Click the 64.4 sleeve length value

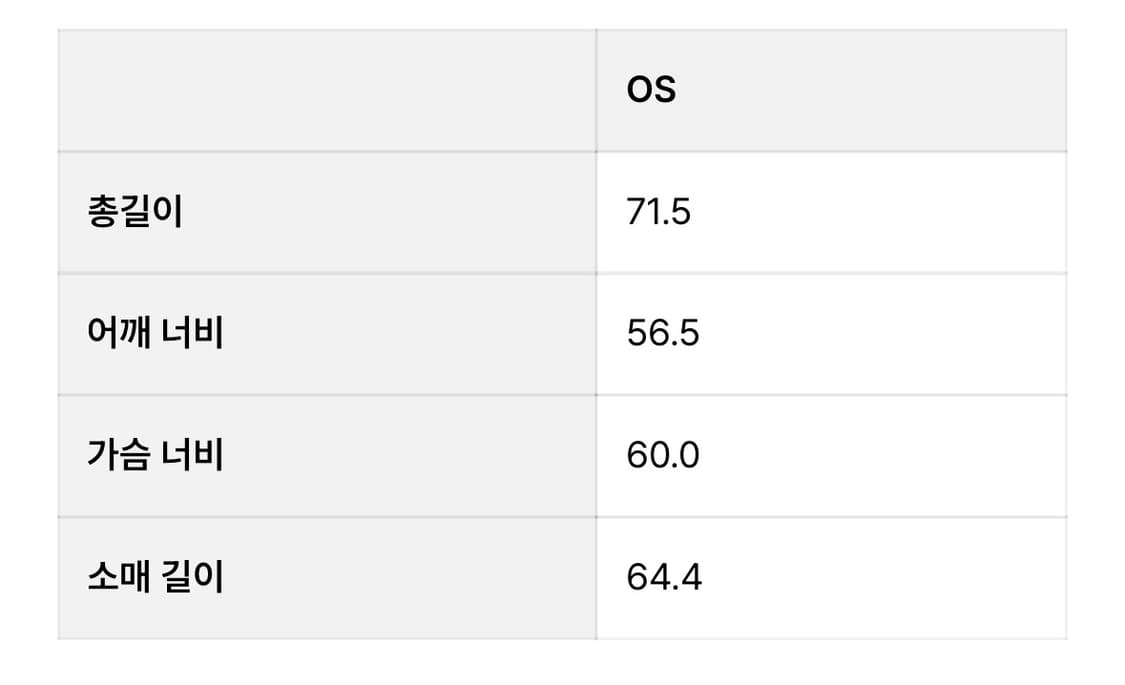(x=664, y=578)
